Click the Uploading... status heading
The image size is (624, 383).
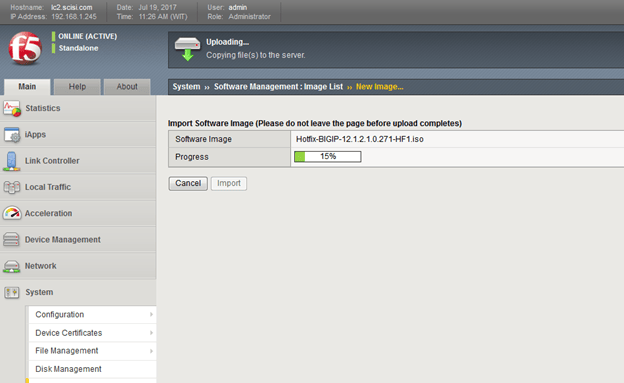coord(227,42)
